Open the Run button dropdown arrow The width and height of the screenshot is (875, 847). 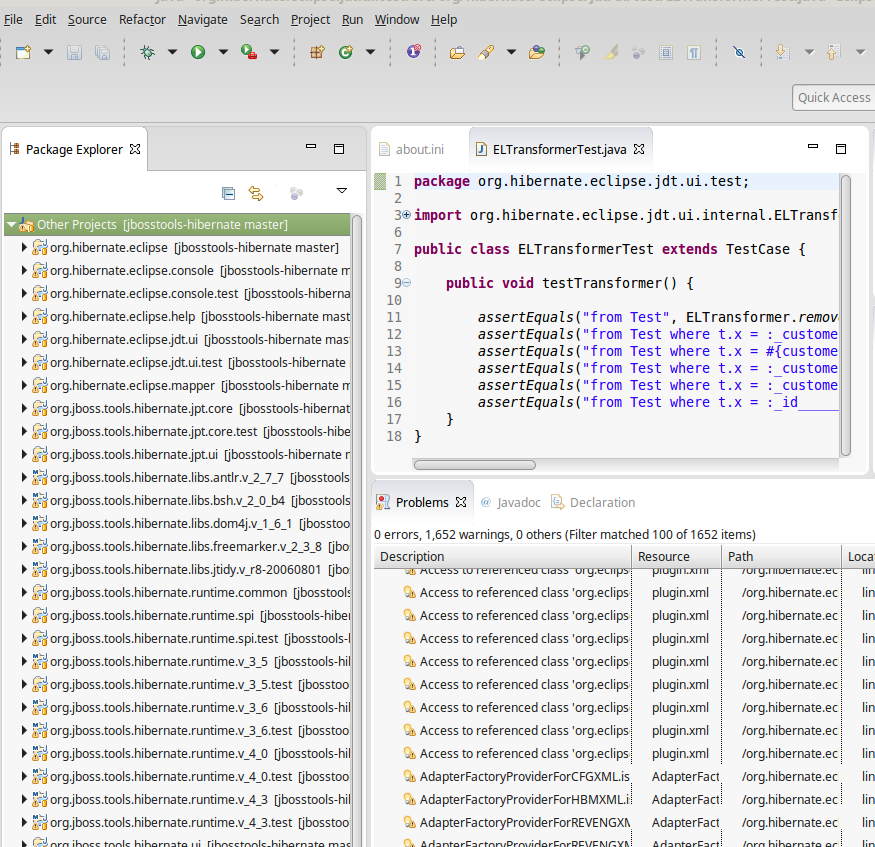[221, 52]
